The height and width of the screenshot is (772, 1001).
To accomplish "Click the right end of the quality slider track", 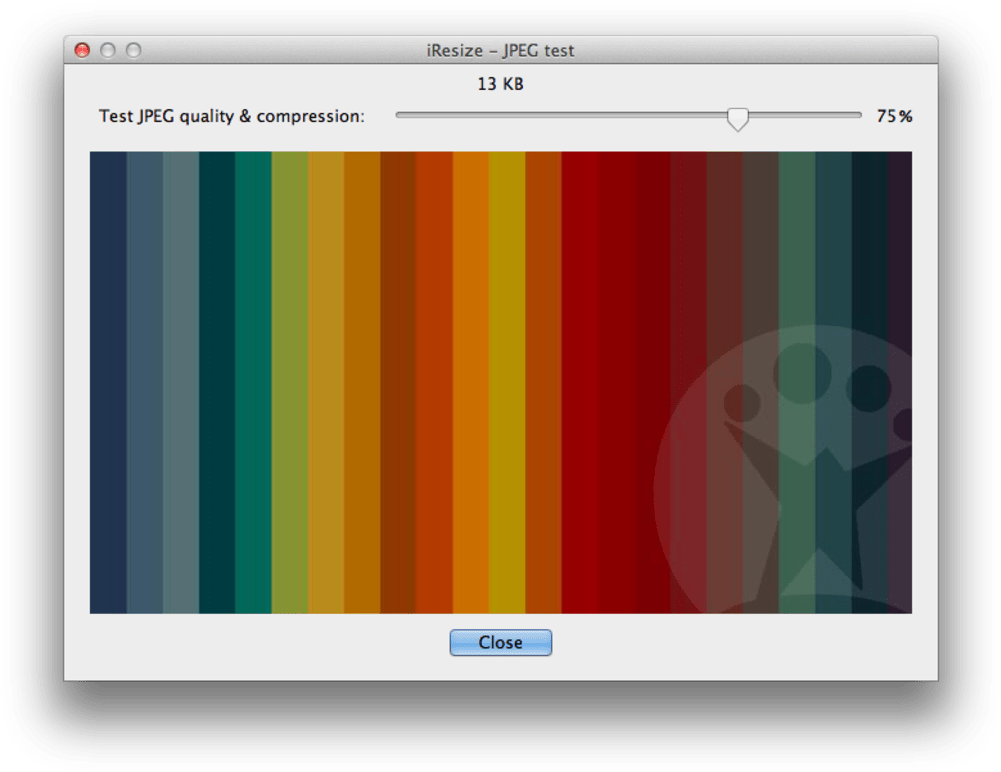I will pyautogui.click(x=858, y=115).
